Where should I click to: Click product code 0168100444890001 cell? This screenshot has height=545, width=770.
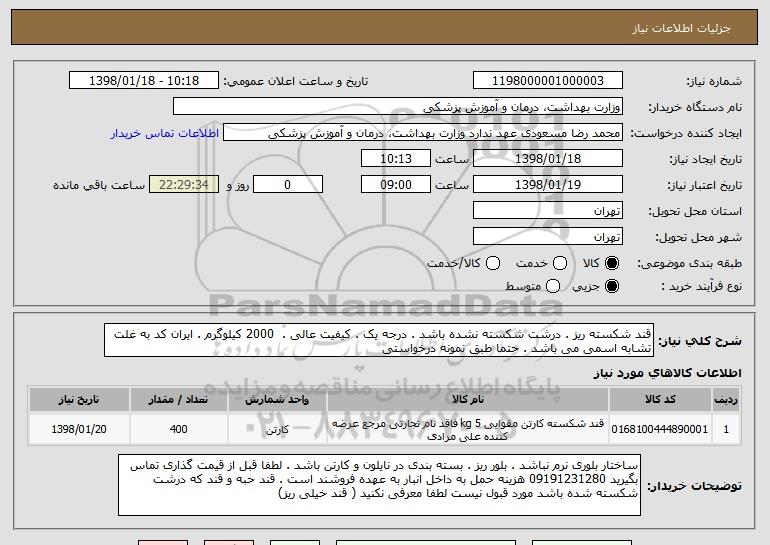[x=660, y=429]
